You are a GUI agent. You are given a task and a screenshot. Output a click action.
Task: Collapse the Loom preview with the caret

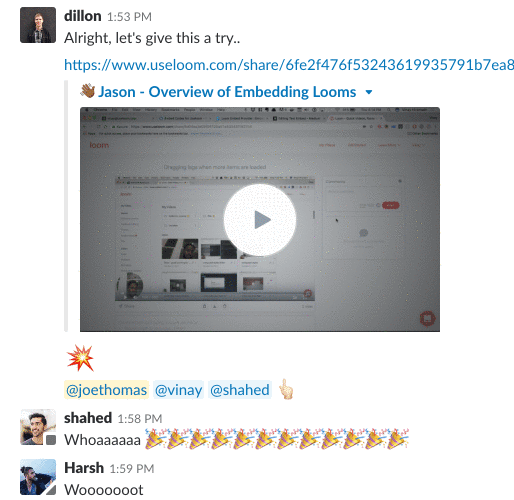(369, 92)
